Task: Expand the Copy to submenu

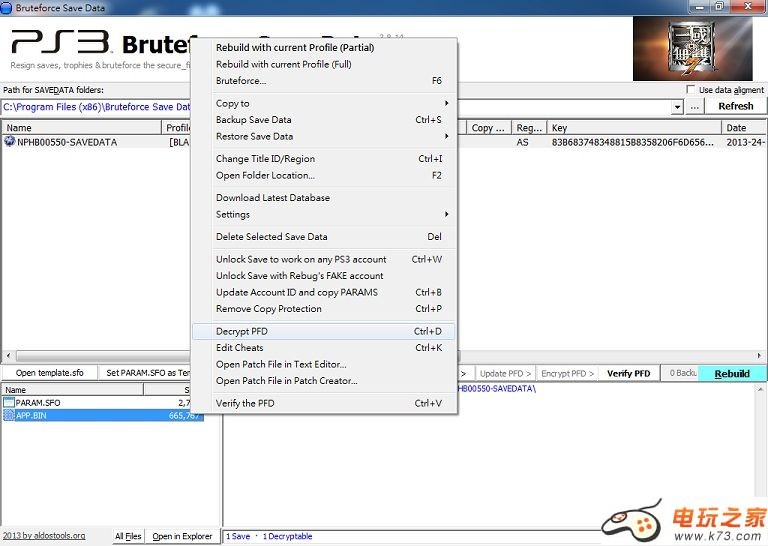Action: 331,103
